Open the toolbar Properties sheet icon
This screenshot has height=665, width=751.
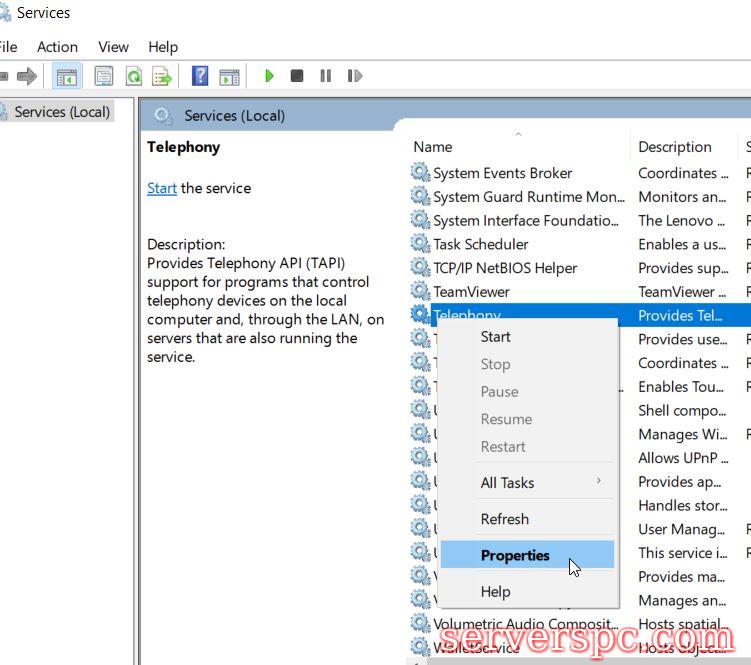(x=103, y=76)
